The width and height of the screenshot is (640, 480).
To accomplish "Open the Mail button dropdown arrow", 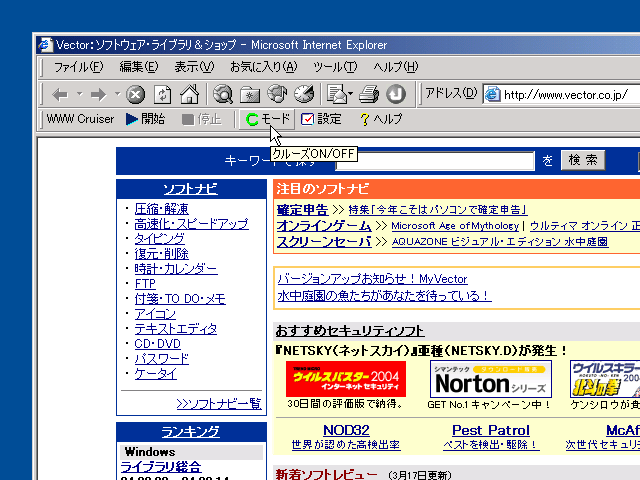I will click(351, 94).
